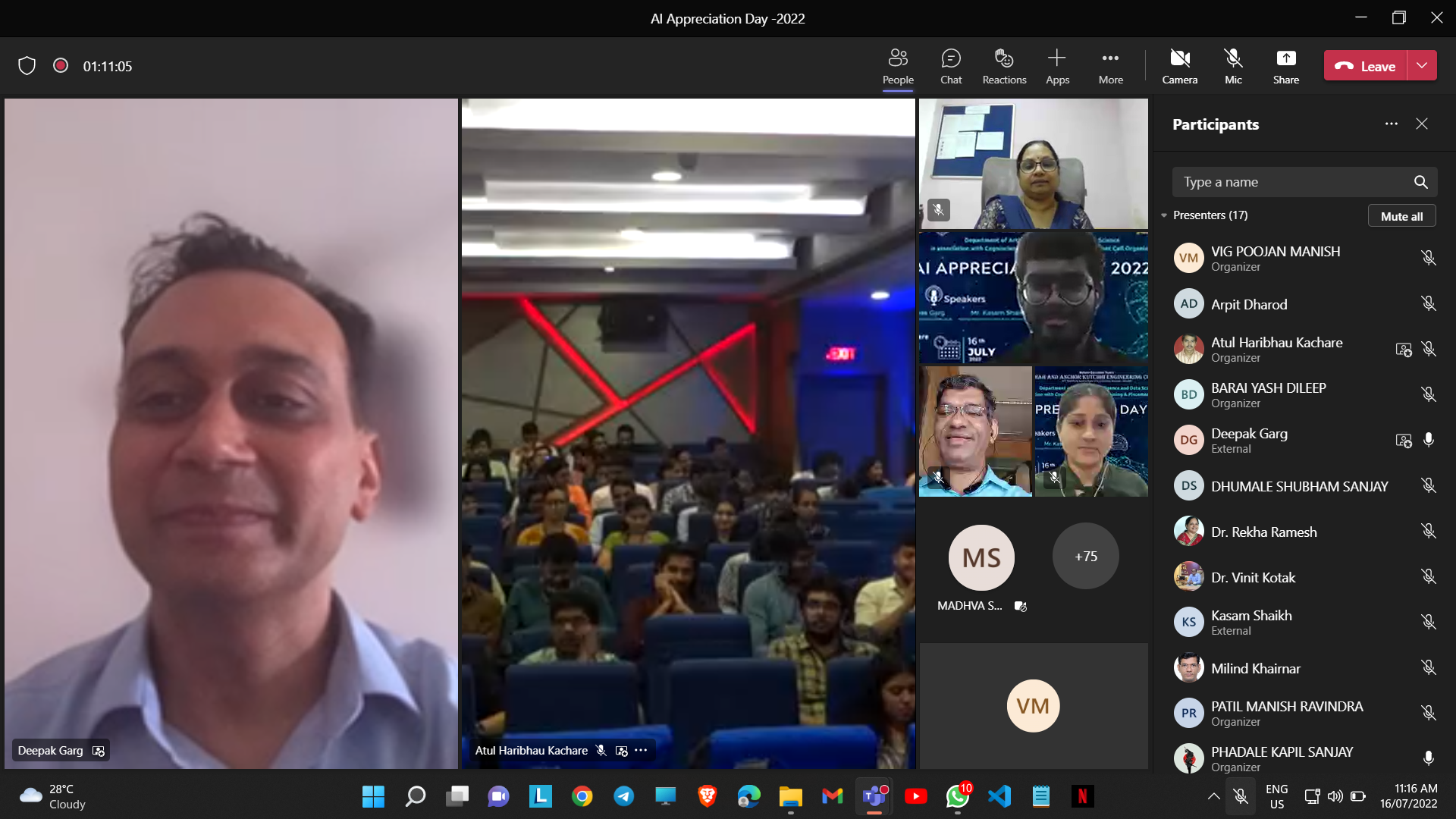Collapse the Presenters (17) section
Screen dimensions: 1456x819
tap(1164, 215)
